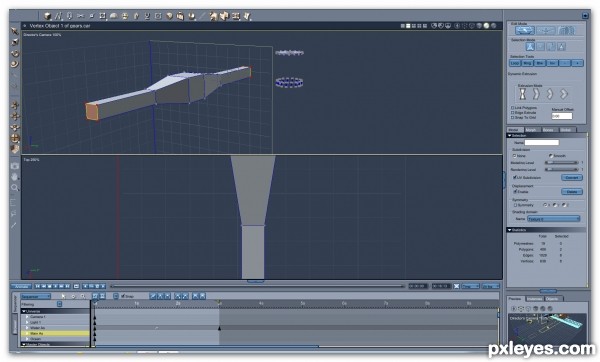Switch to the Global tab
The height and width of the screenshot is (362, 600).
(x=567, y=130)
